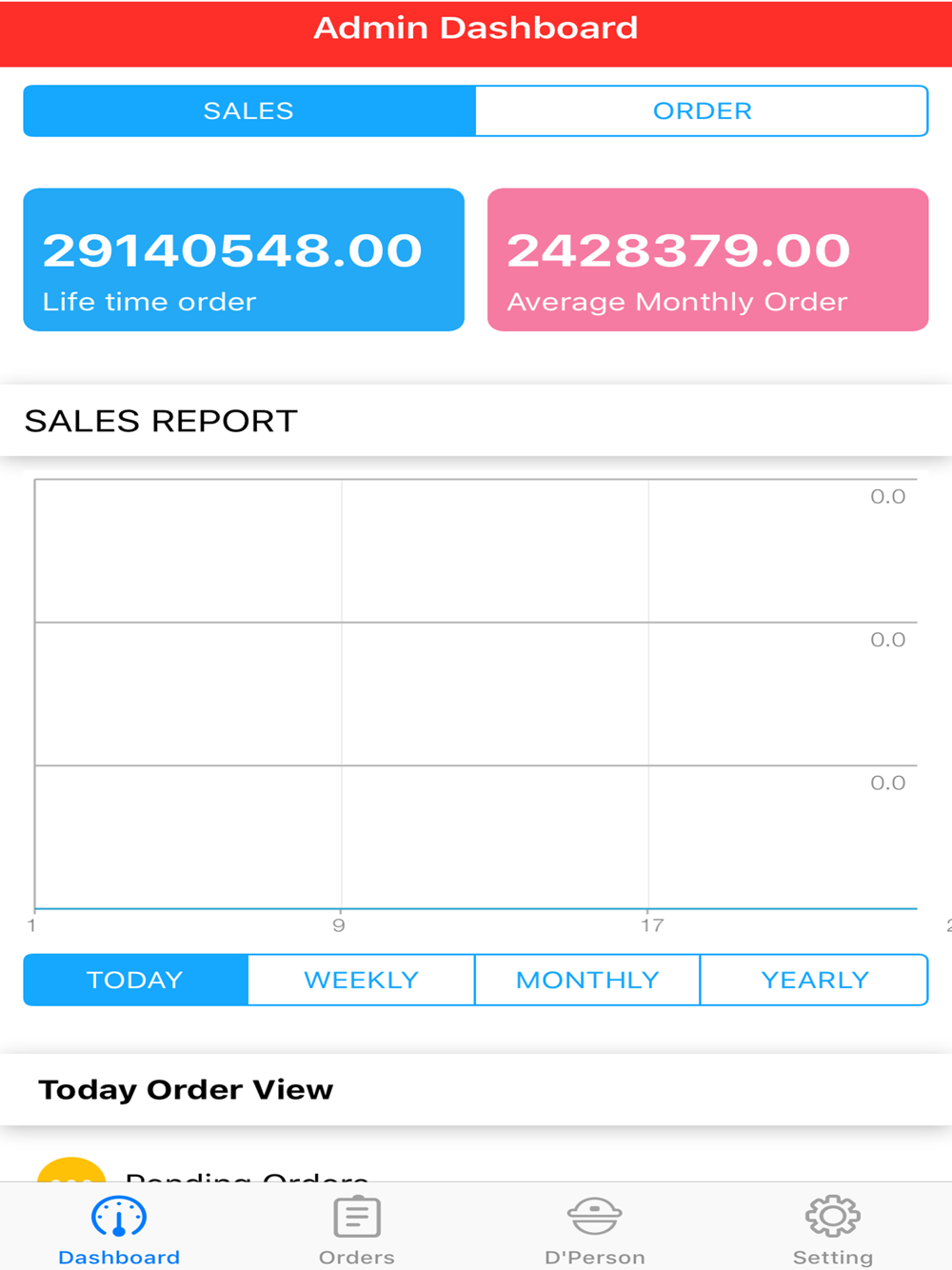The width and height of the screenshot is (952, 1270).
Task: Tap the Orders clipboard icon
Action: coord(357,1217)
